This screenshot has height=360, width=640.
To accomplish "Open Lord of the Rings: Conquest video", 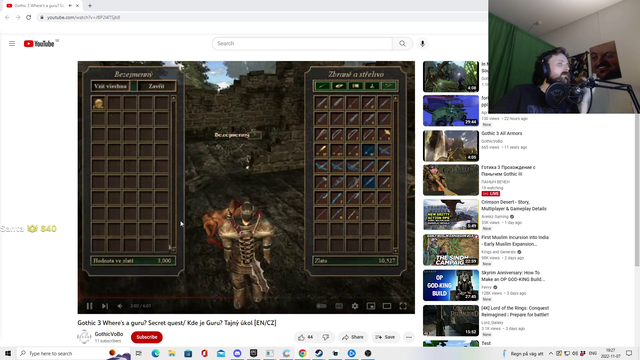I will 515,311.
